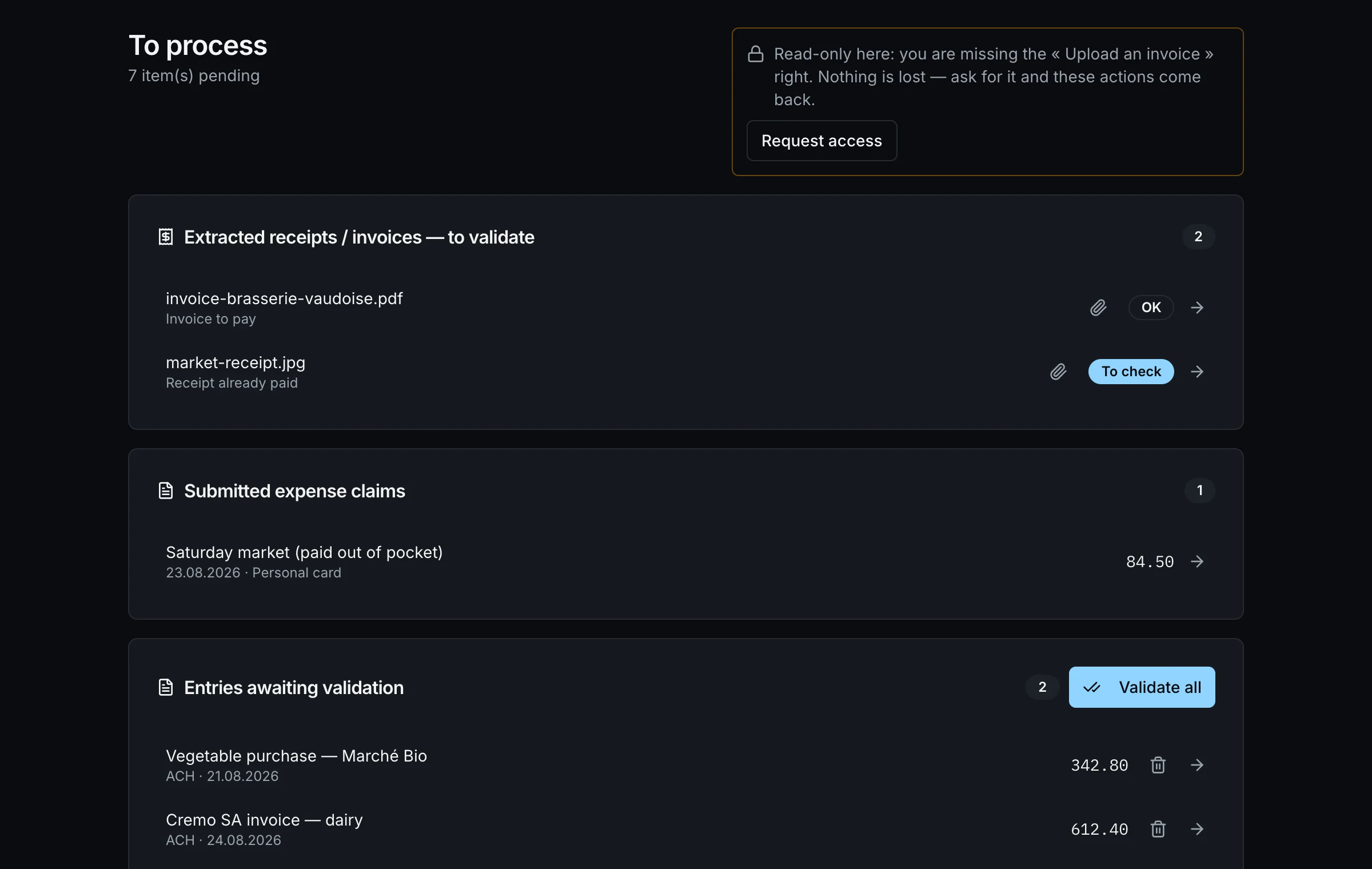
Task: Select the Cremo SA invoice — dairy title
Action: click(x=264, y=820)
